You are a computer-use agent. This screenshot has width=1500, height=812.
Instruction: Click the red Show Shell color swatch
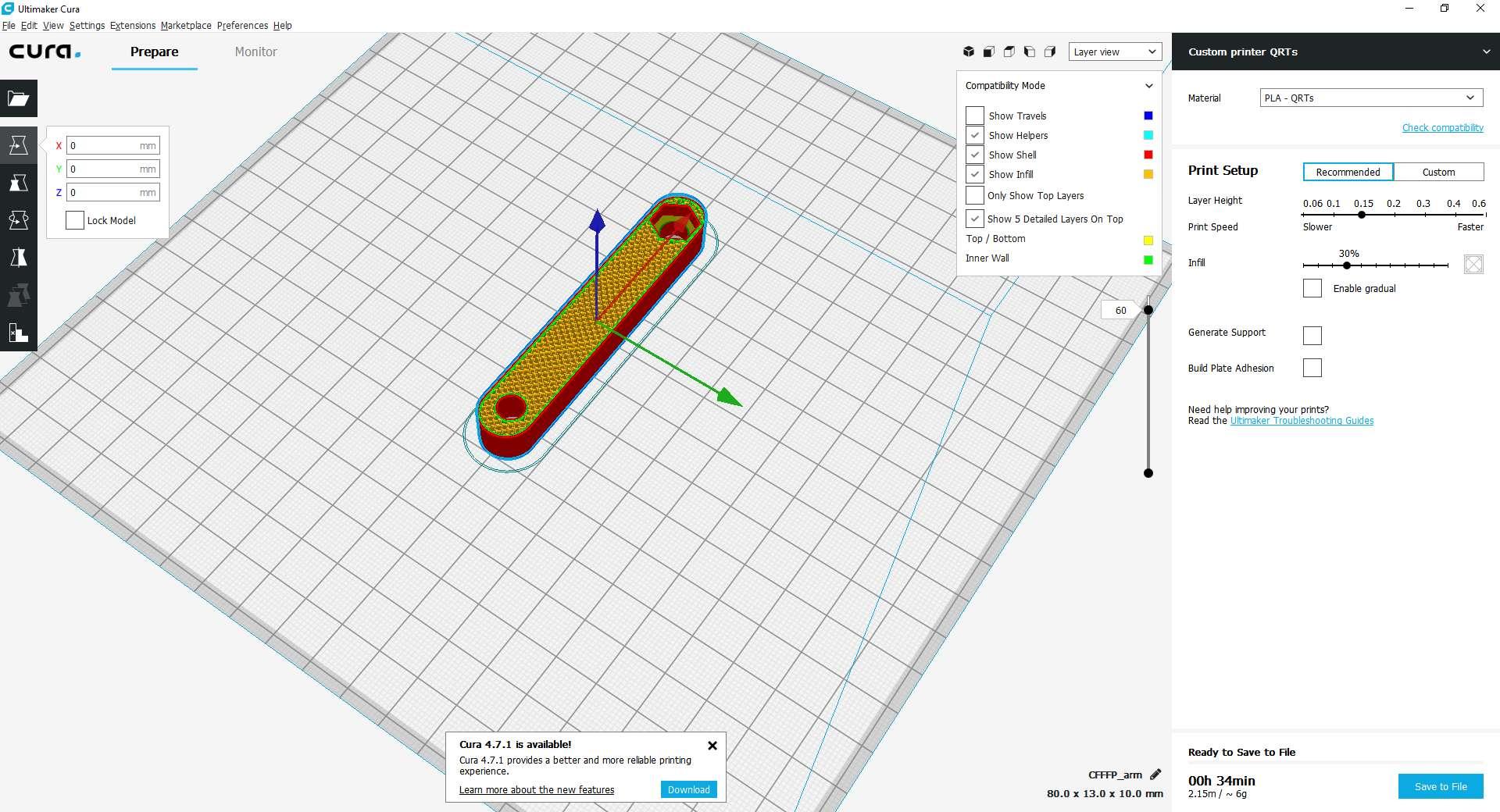tap(1148, 155)
